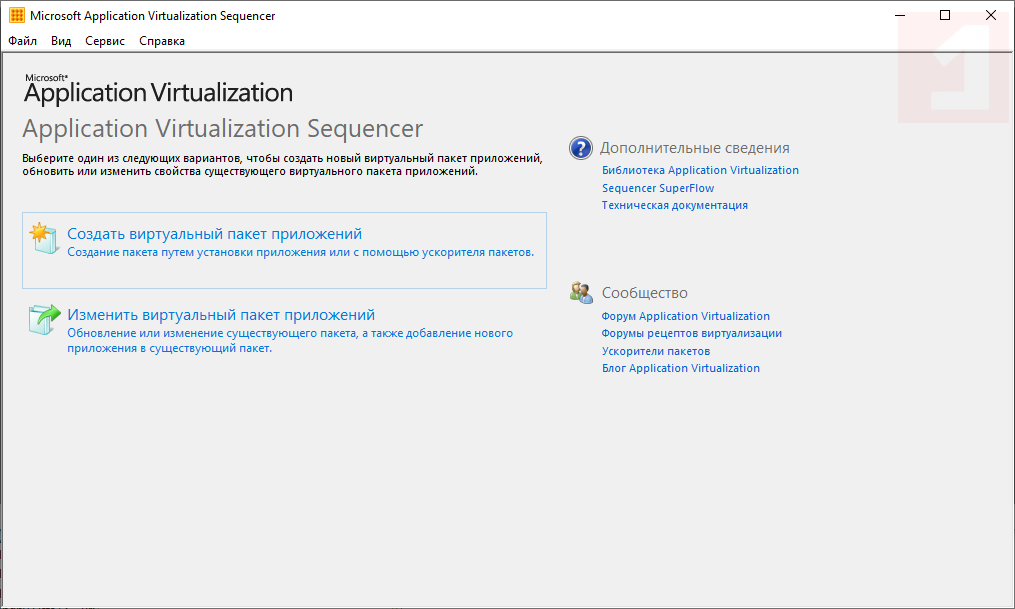Minimize the Sequencer window

[x=899, y=16]
